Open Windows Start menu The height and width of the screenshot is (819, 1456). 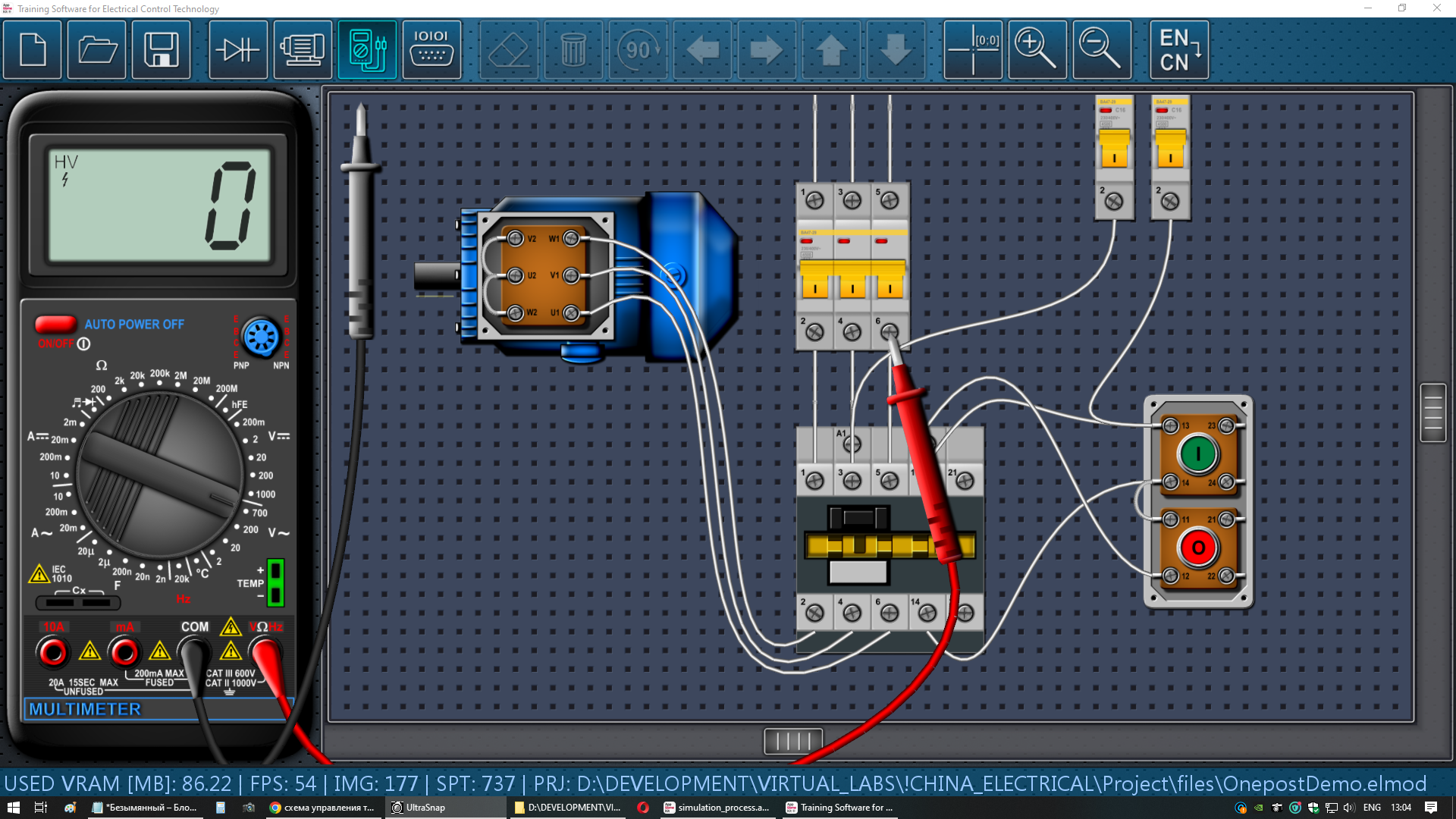[x=13, y=808]
